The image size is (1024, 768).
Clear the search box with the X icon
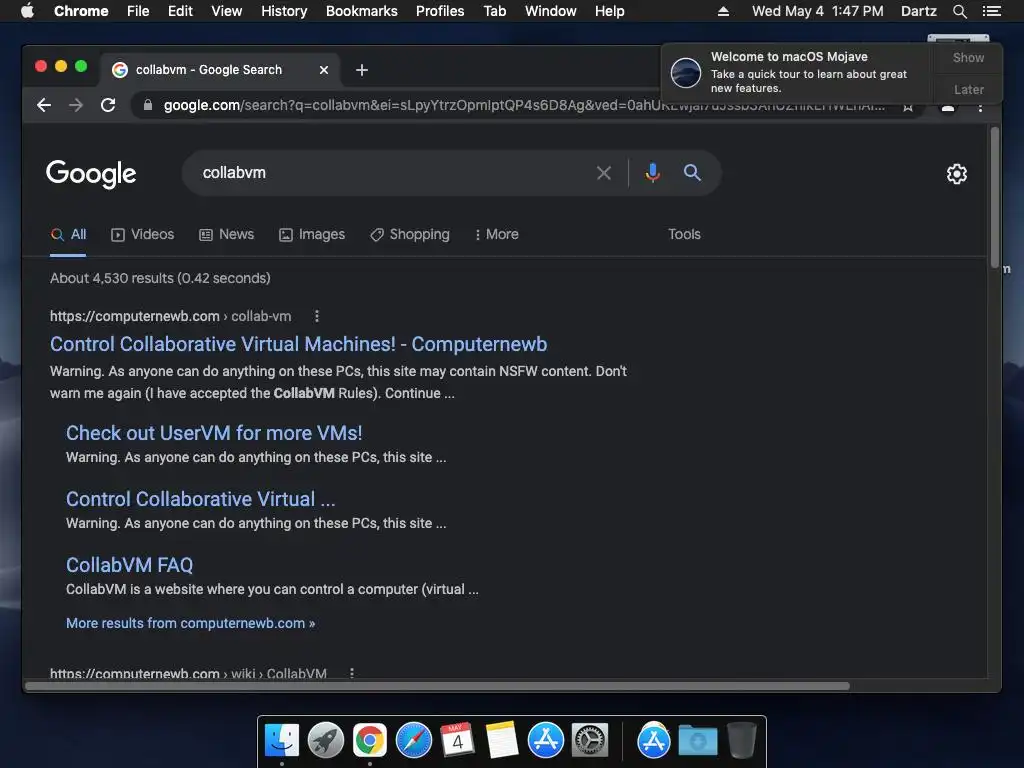coord(604,173)
